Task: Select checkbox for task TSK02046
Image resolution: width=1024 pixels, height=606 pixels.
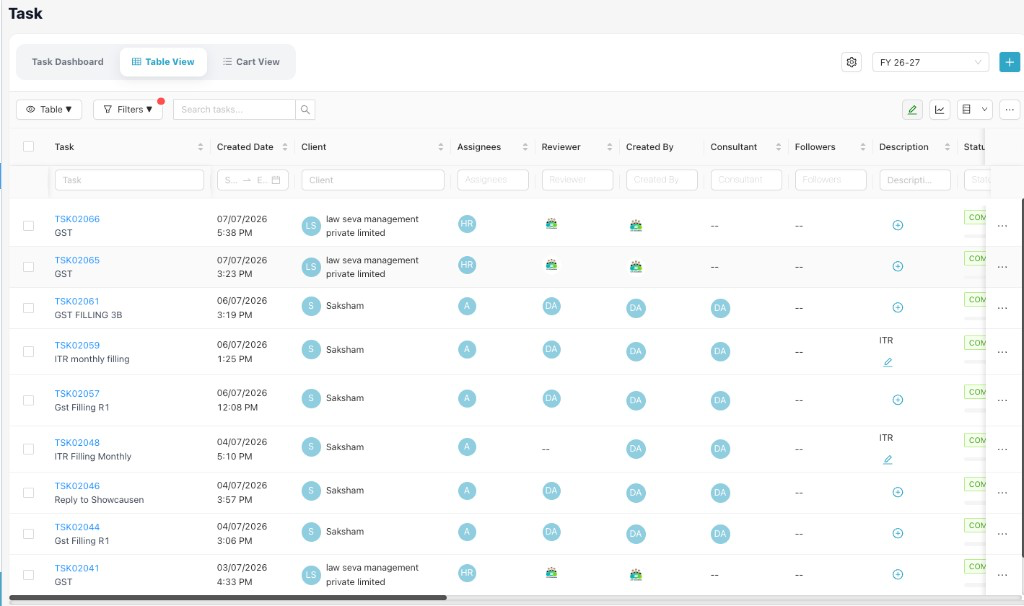Action: click(x=28, y=493)
